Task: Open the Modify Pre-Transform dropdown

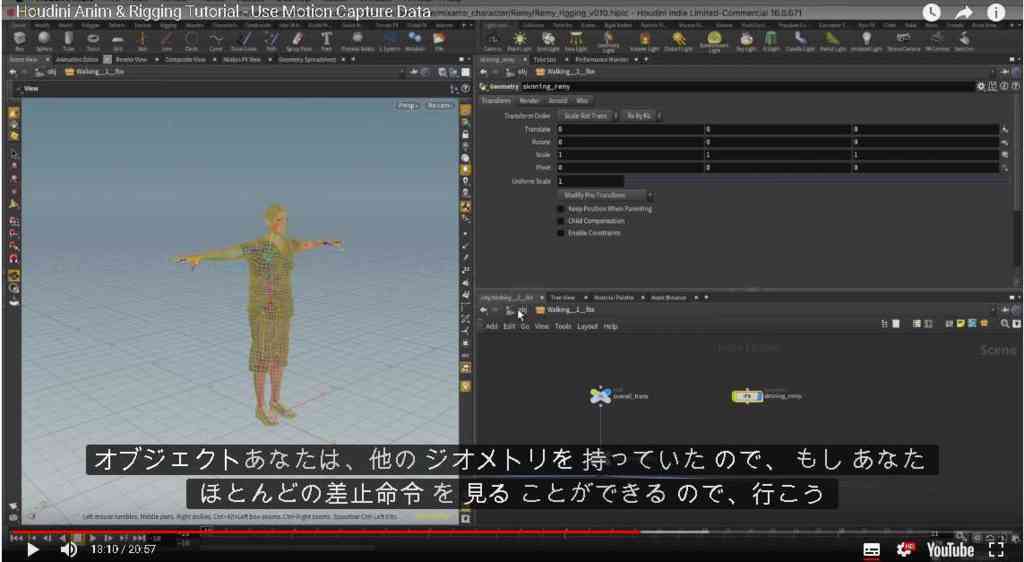Action: click(x=605, y=195)
